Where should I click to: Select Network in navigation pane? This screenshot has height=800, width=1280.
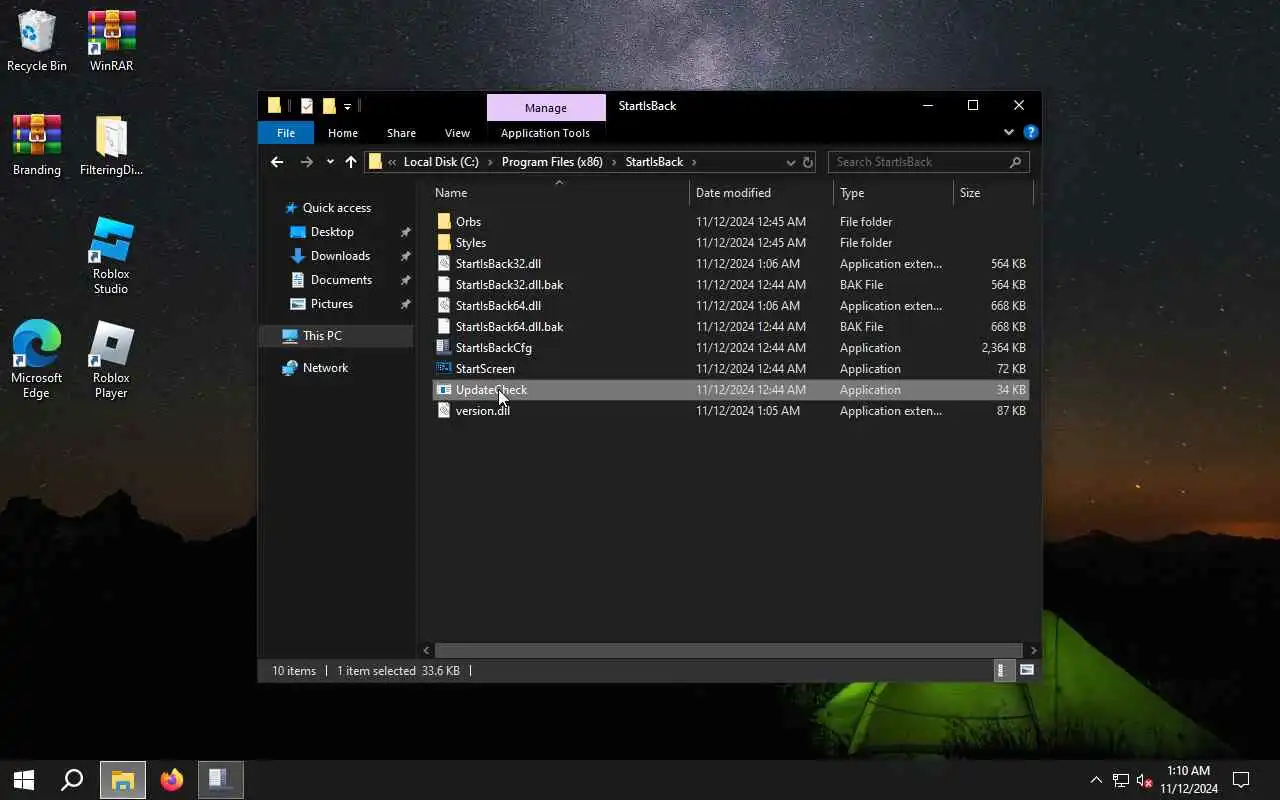coord(326,368)
